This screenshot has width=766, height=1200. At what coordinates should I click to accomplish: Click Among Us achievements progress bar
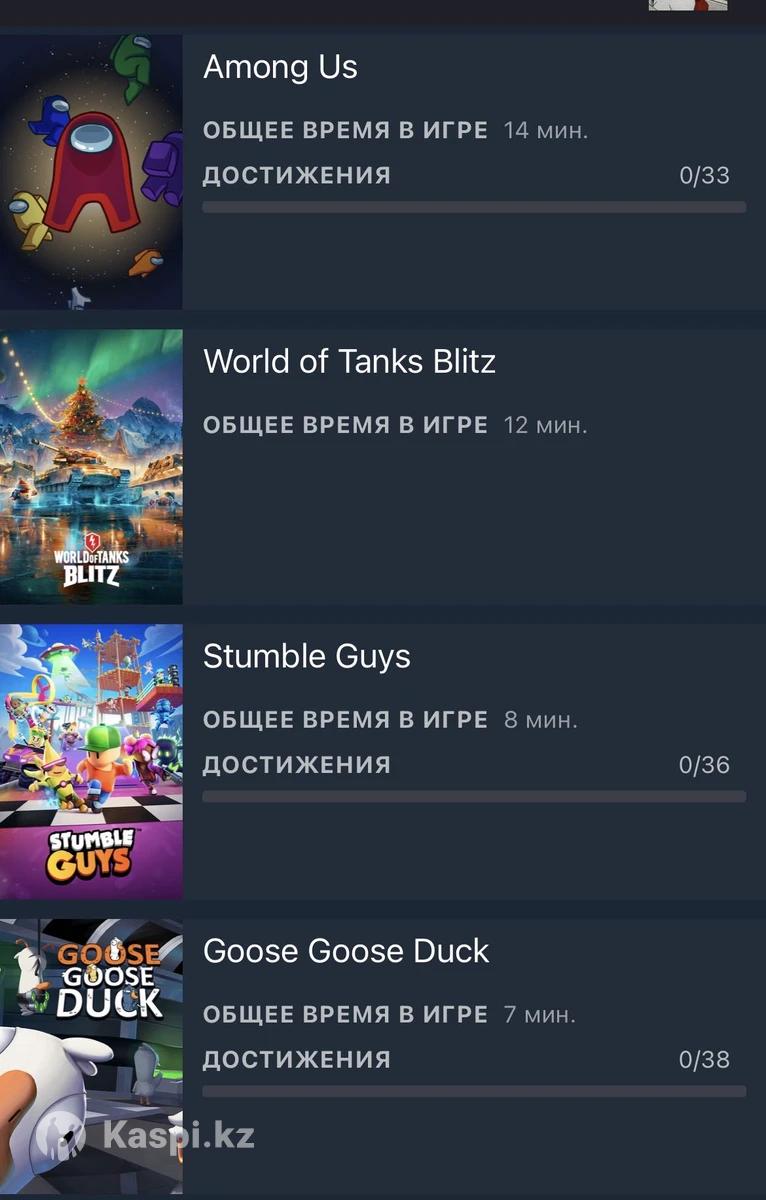pos(474,207)
